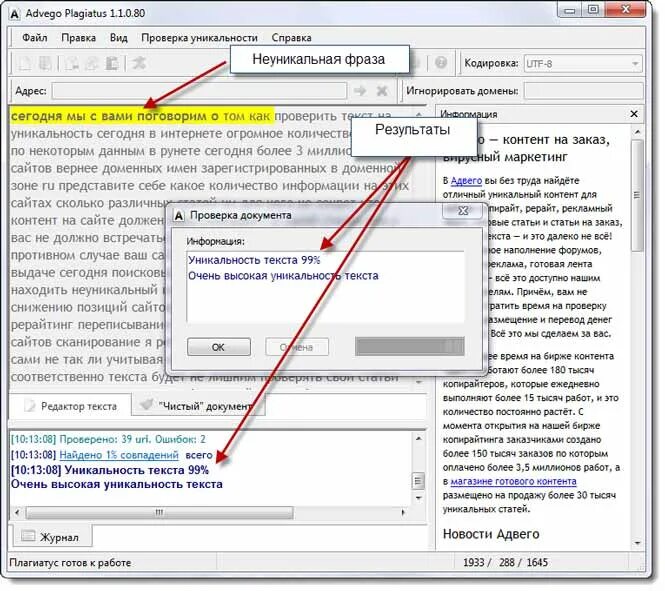Screen dimensions: 665x591
Task: Click log scrollbar up arrow
Action: click(x=419, y=438)
